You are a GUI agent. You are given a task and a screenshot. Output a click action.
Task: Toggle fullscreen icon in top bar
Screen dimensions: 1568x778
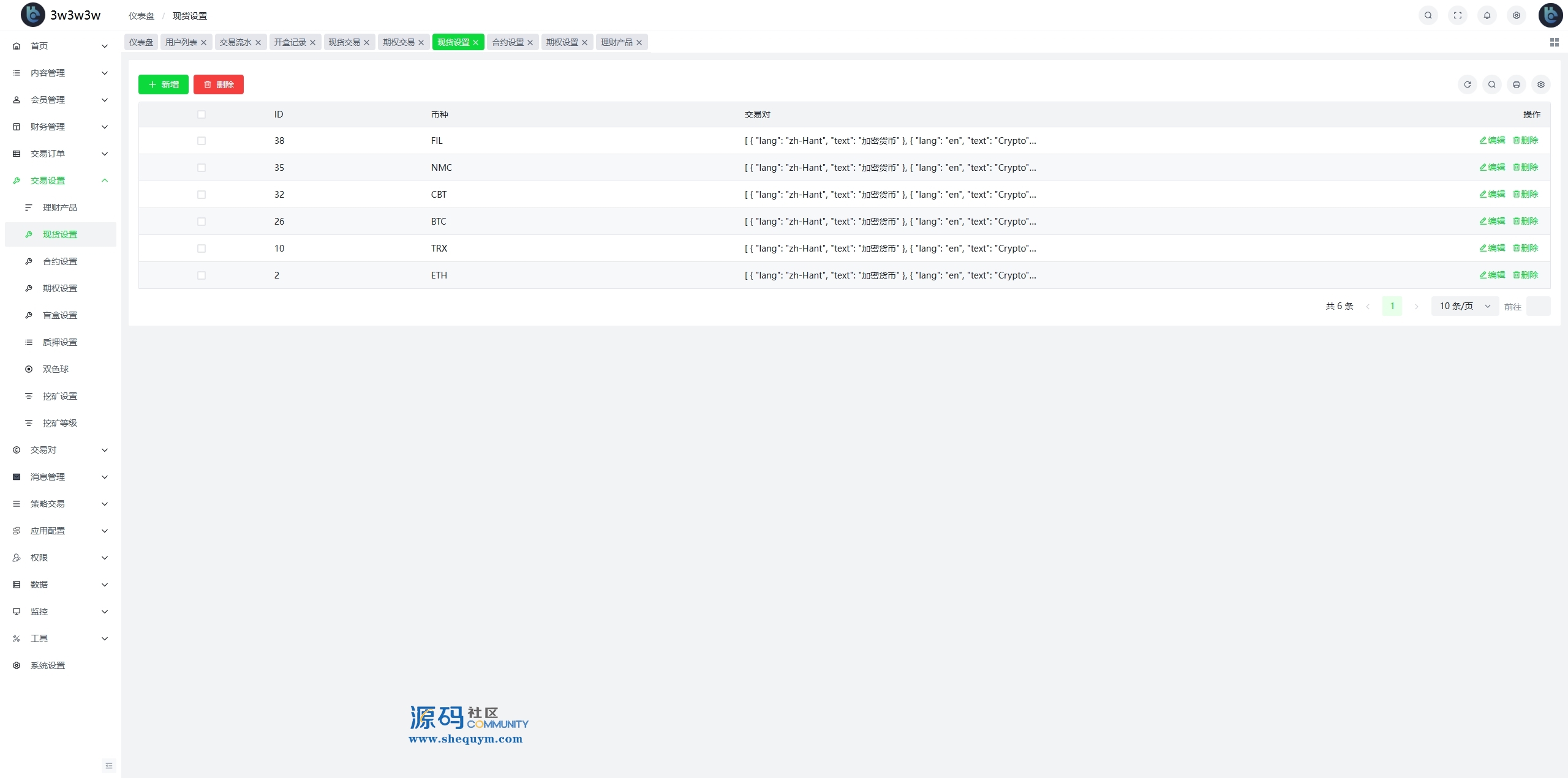tap(1457, 15)
